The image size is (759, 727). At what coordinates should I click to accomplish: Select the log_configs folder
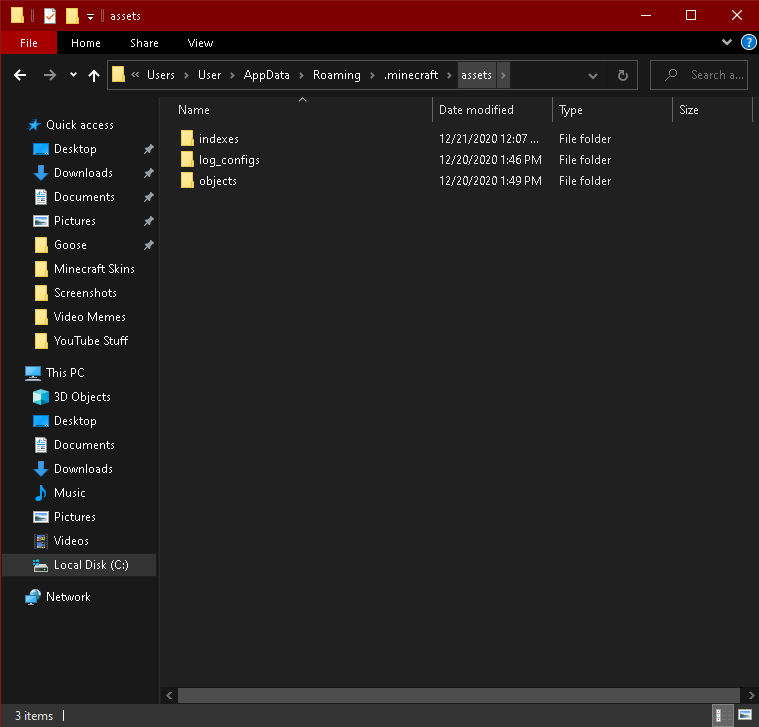(229, 160)
